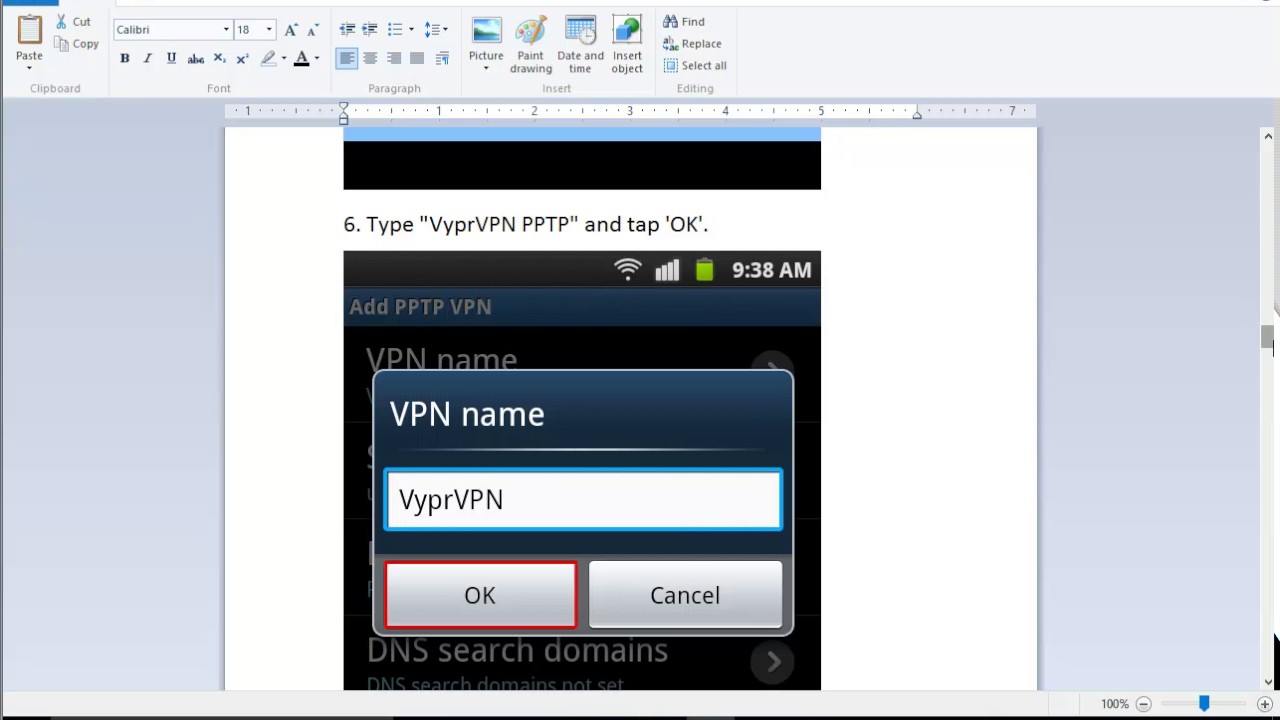Align text left

click(x=347, y=59)
